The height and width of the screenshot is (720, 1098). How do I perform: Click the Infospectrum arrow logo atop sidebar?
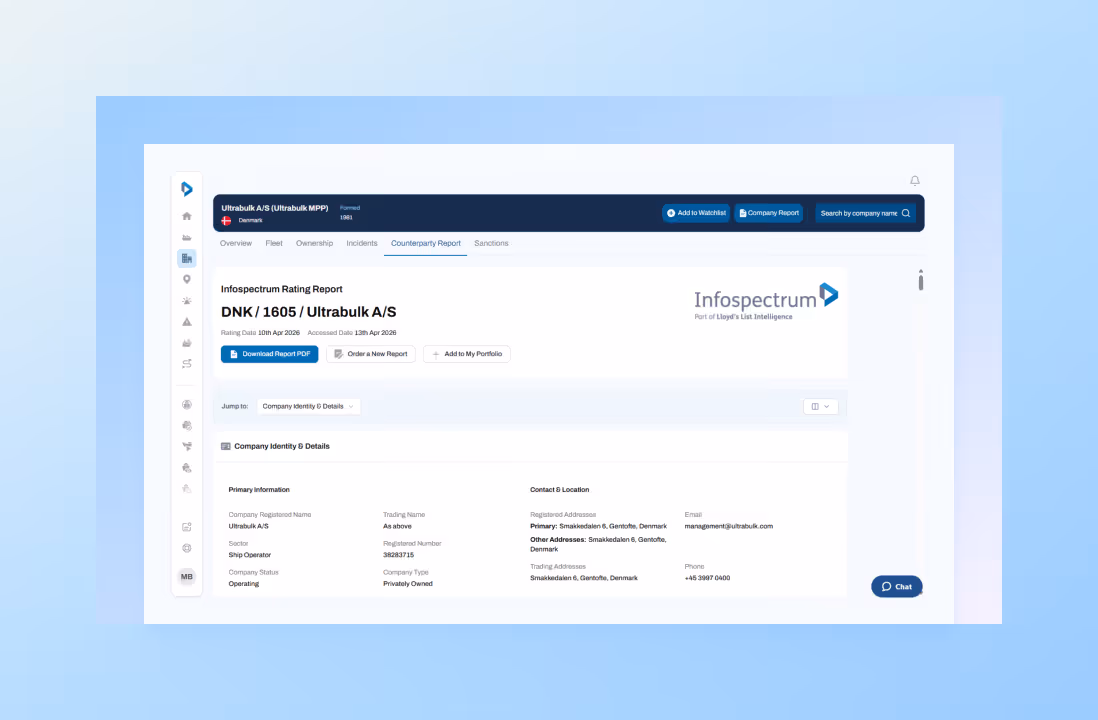coord(186,189)
